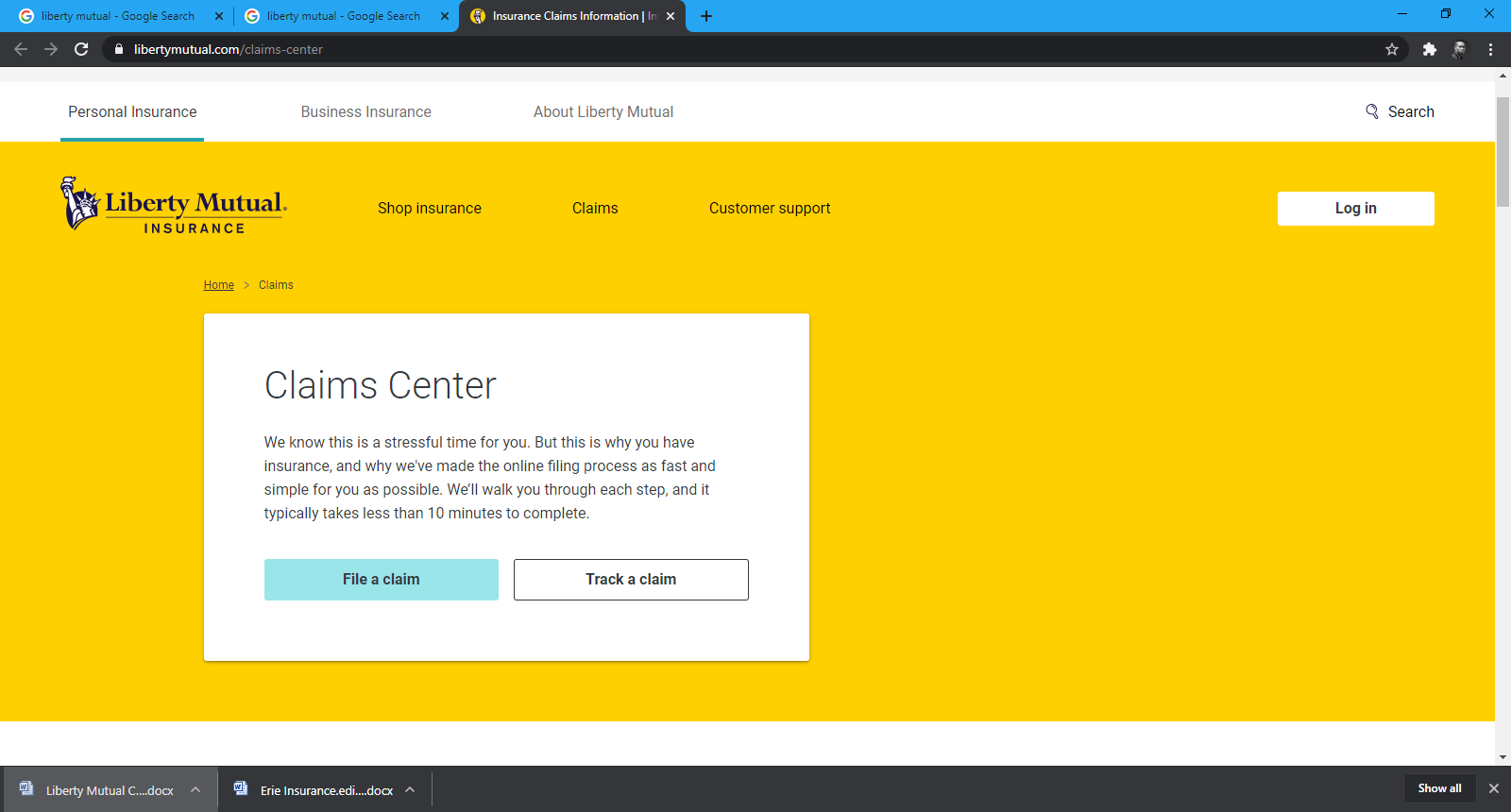
Task: Open Chrome three-dot menu
Action: click(x=1491, y=49)
